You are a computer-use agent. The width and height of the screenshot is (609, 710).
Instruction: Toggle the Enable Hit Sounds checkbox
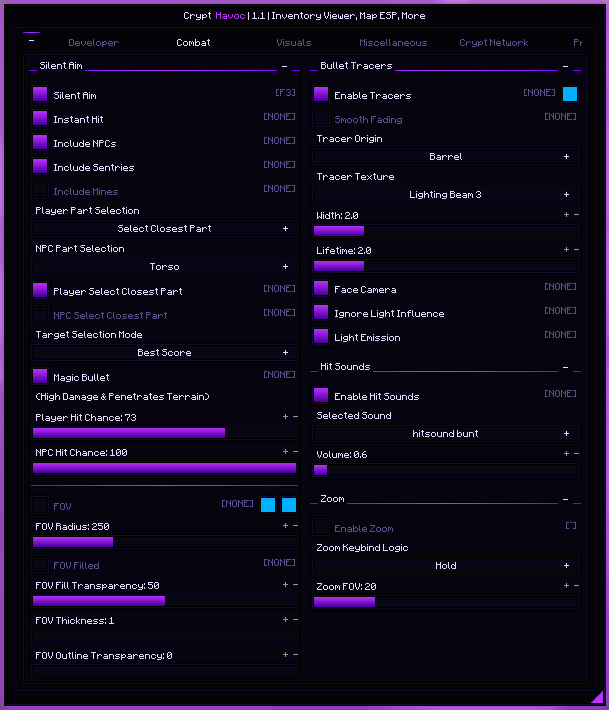[x=321, y=395]
